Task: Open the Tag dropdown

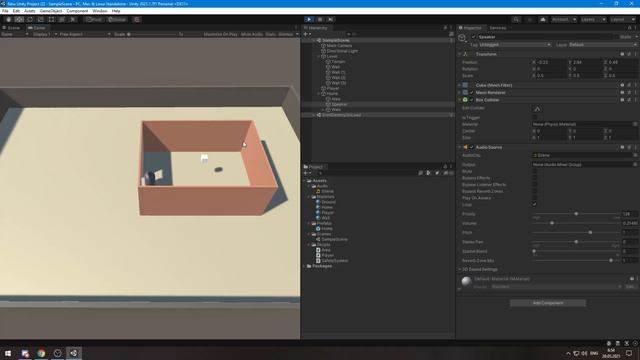Action: coord(515,44)
